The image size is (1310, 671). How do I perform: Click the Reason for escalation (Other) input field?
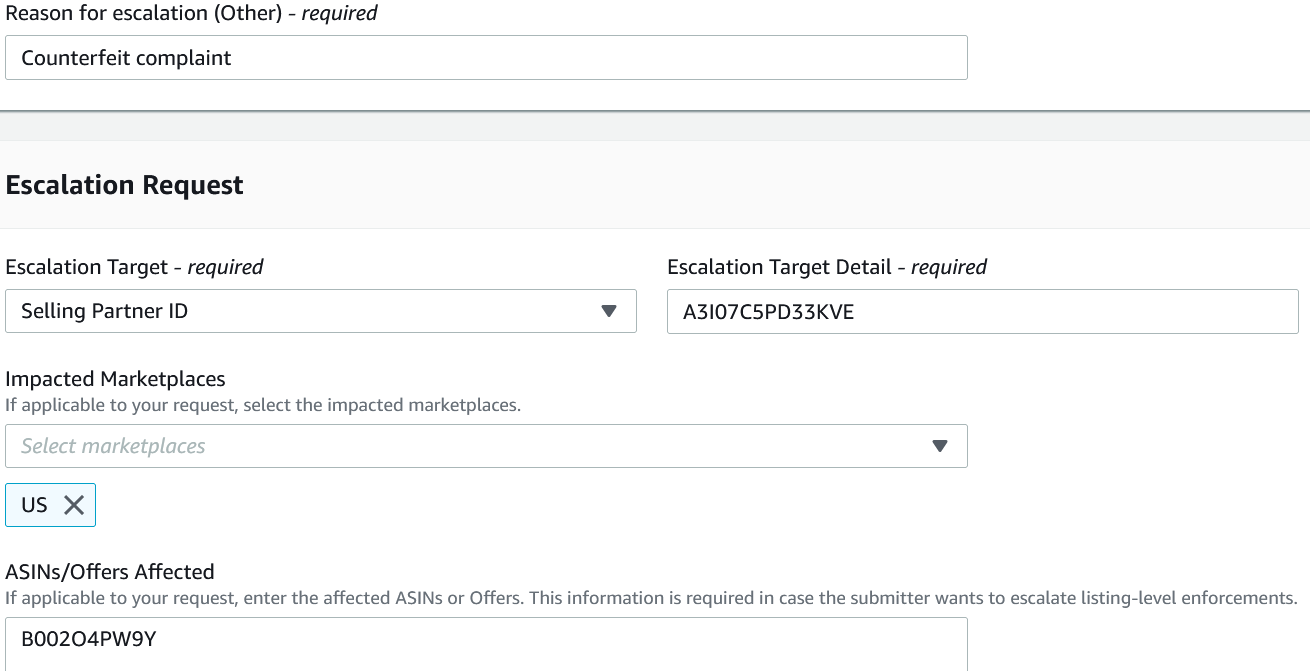point(486,58)
